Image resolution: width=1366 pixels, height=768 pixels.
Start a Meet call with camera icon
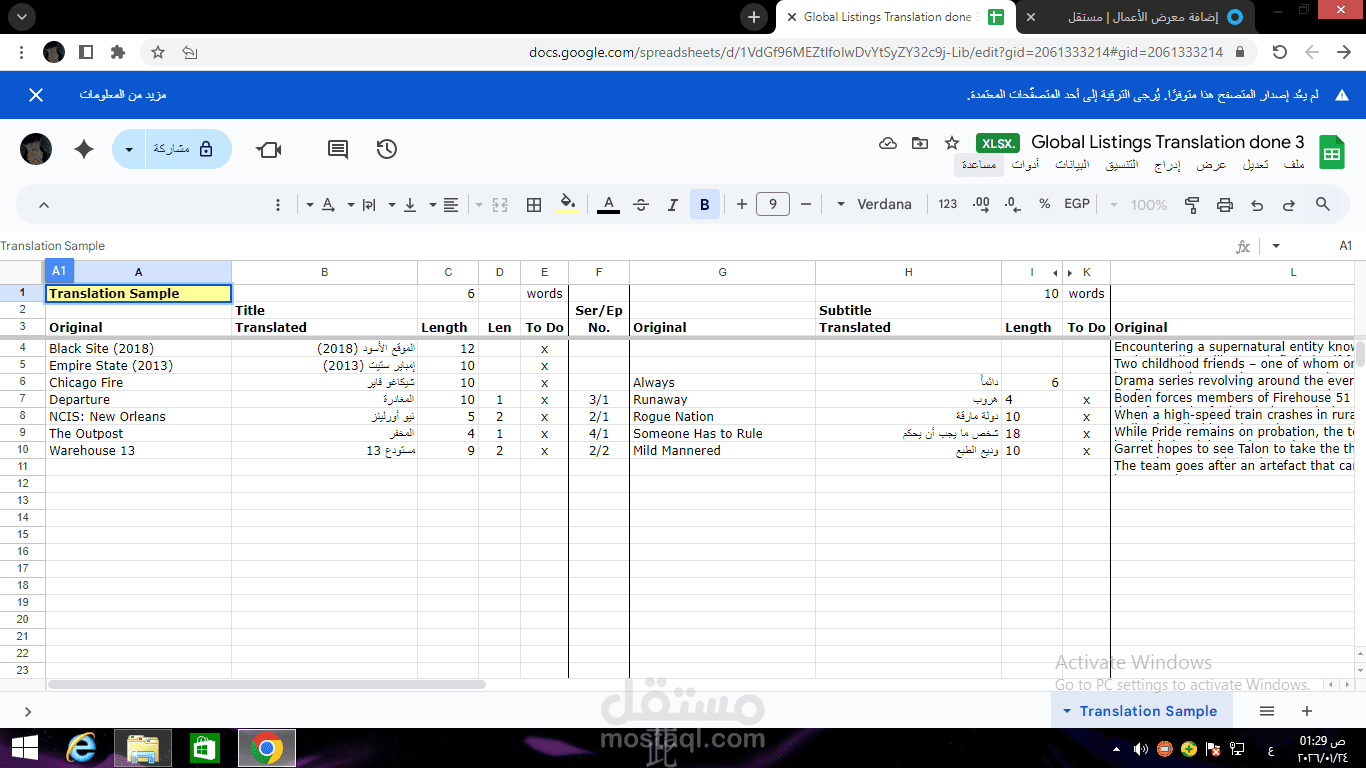coord(268,149)
